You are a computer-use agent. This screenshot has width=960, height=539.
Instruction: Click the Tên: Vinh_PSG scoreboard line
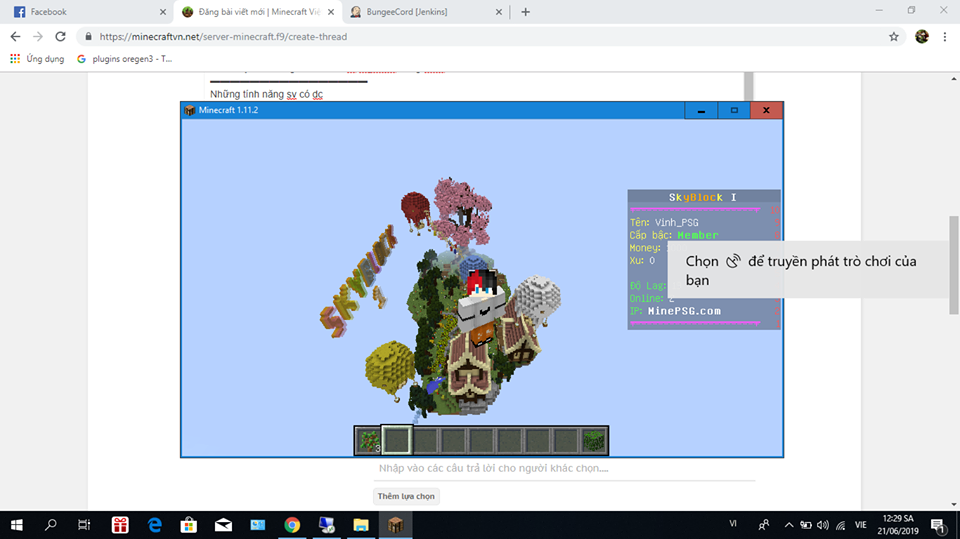[664, 222]
